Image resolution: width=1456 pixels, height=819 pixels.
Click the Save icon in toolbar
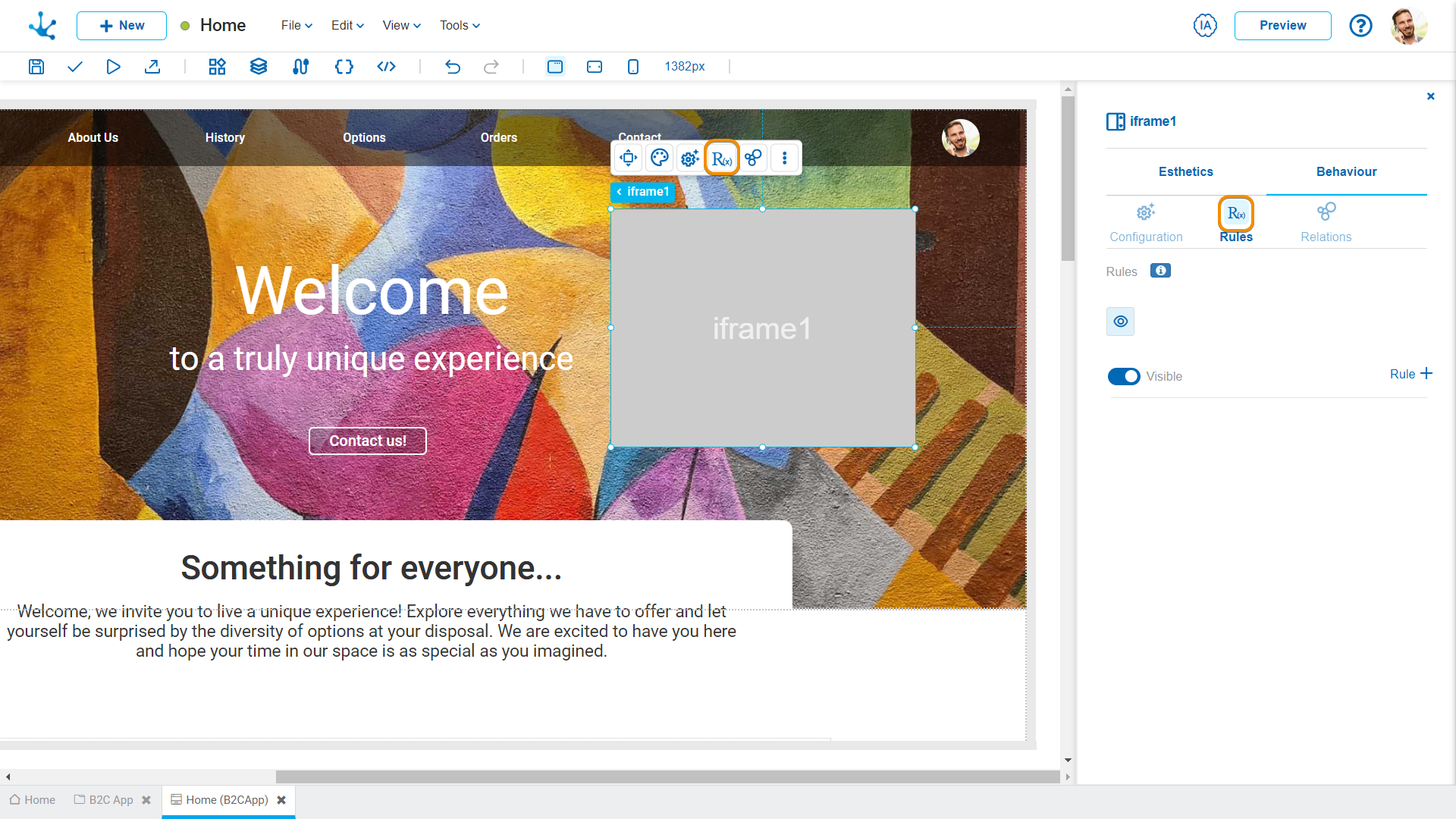36,67
